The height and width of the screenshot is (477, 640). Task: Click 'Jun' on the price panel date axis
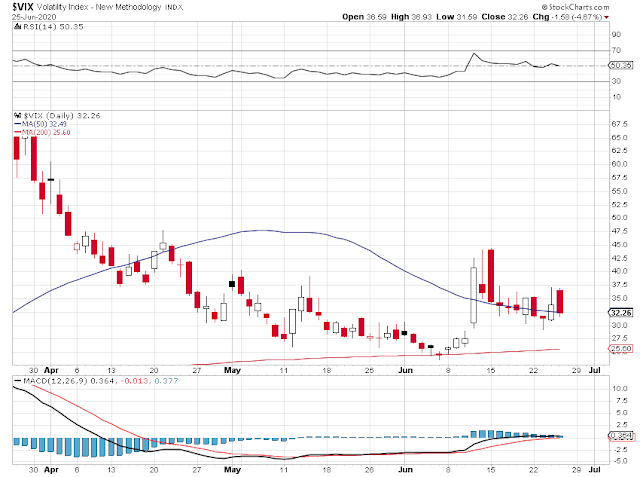point(405,371)
